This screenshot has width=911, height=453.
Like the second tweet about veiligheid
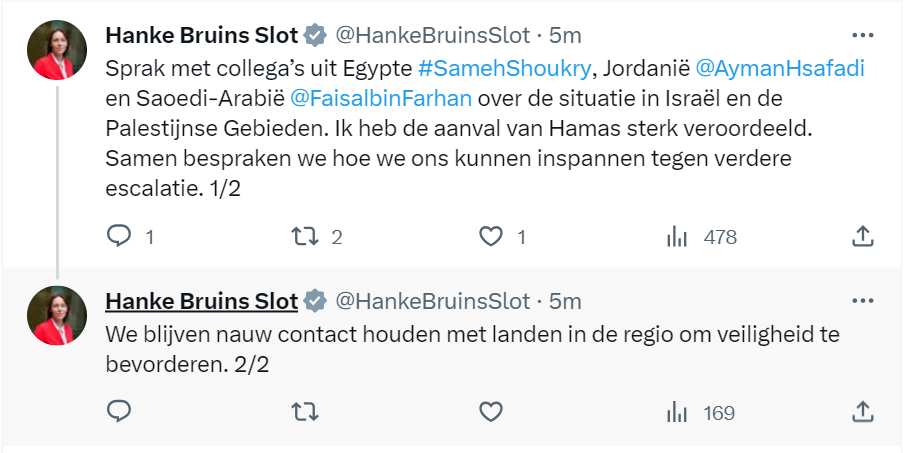click(x=490, y=412)
